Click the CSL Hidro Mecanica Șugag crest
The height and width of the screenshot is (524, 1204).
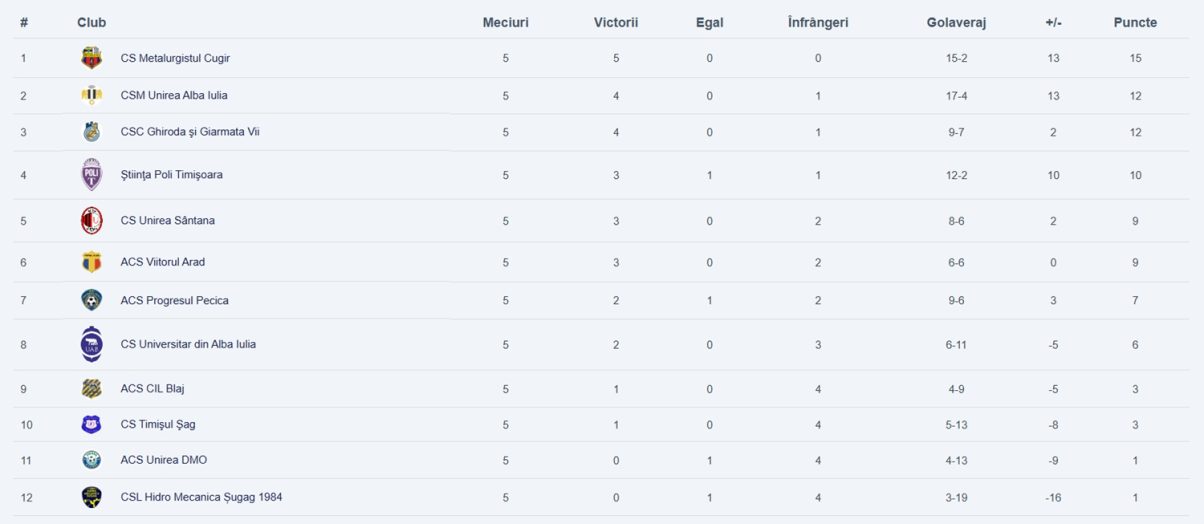[91, 497]
